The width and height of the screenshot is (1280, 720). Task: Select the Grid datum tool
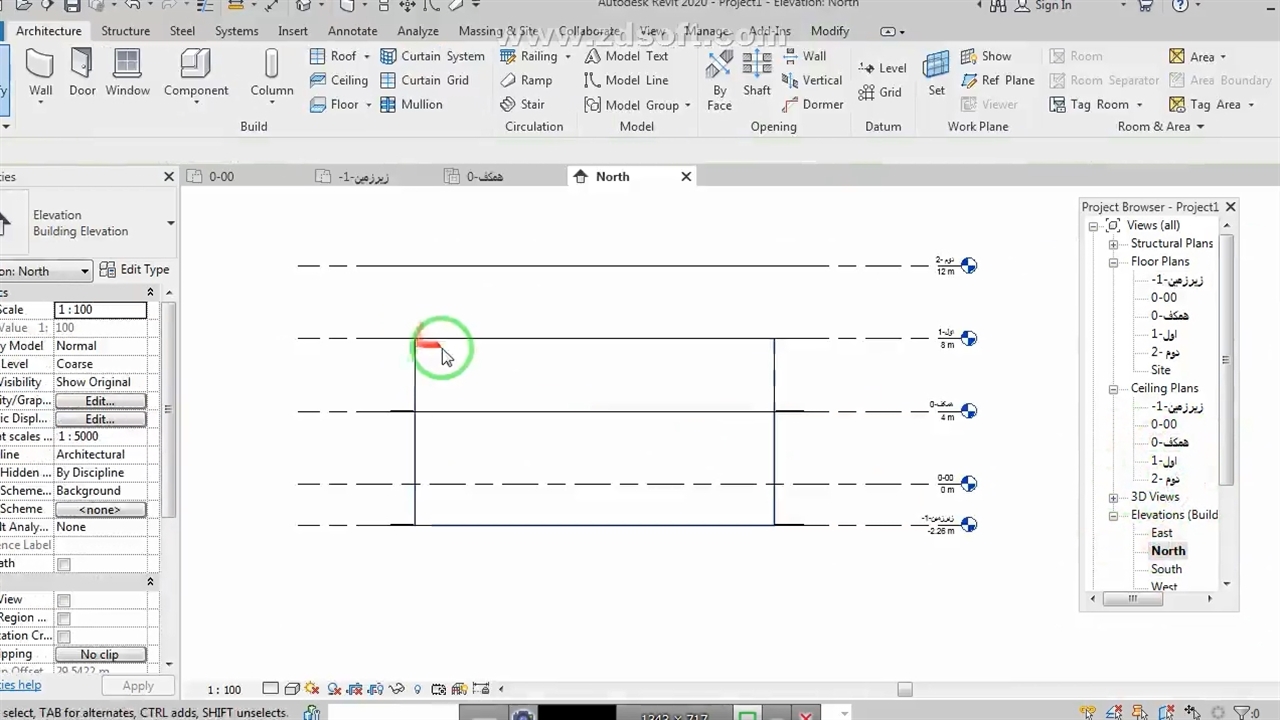click(881, 92)
